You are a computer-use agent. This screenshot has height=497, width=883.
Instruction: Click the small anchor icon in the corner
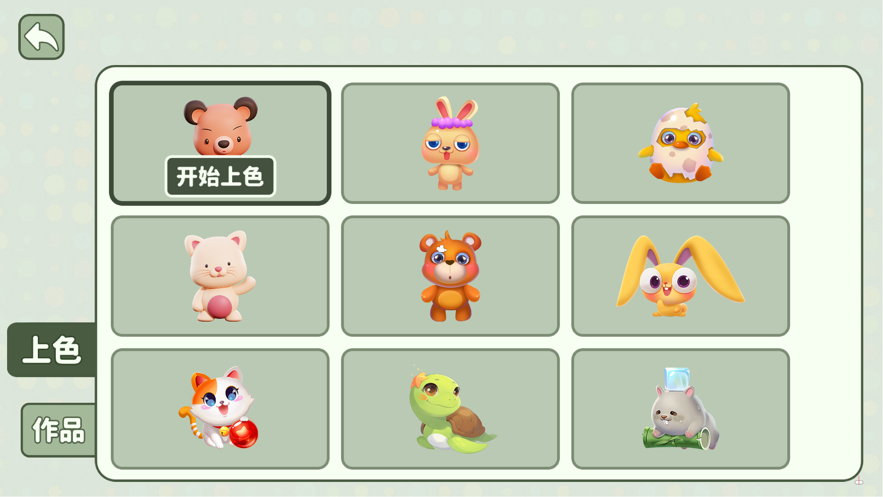point(859,481)
